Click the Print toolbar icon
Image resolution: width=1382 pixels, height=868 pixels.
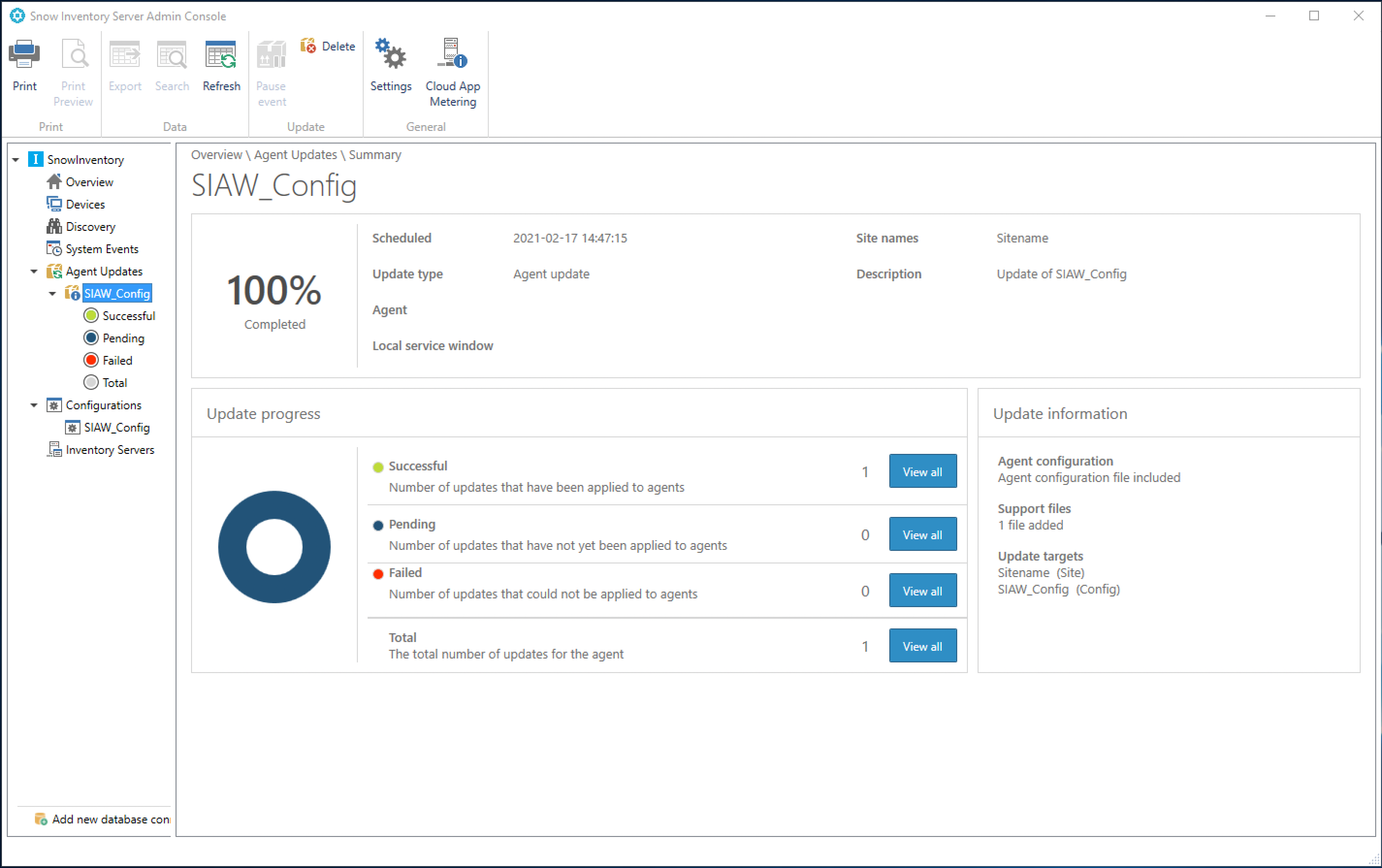point(24,54)
